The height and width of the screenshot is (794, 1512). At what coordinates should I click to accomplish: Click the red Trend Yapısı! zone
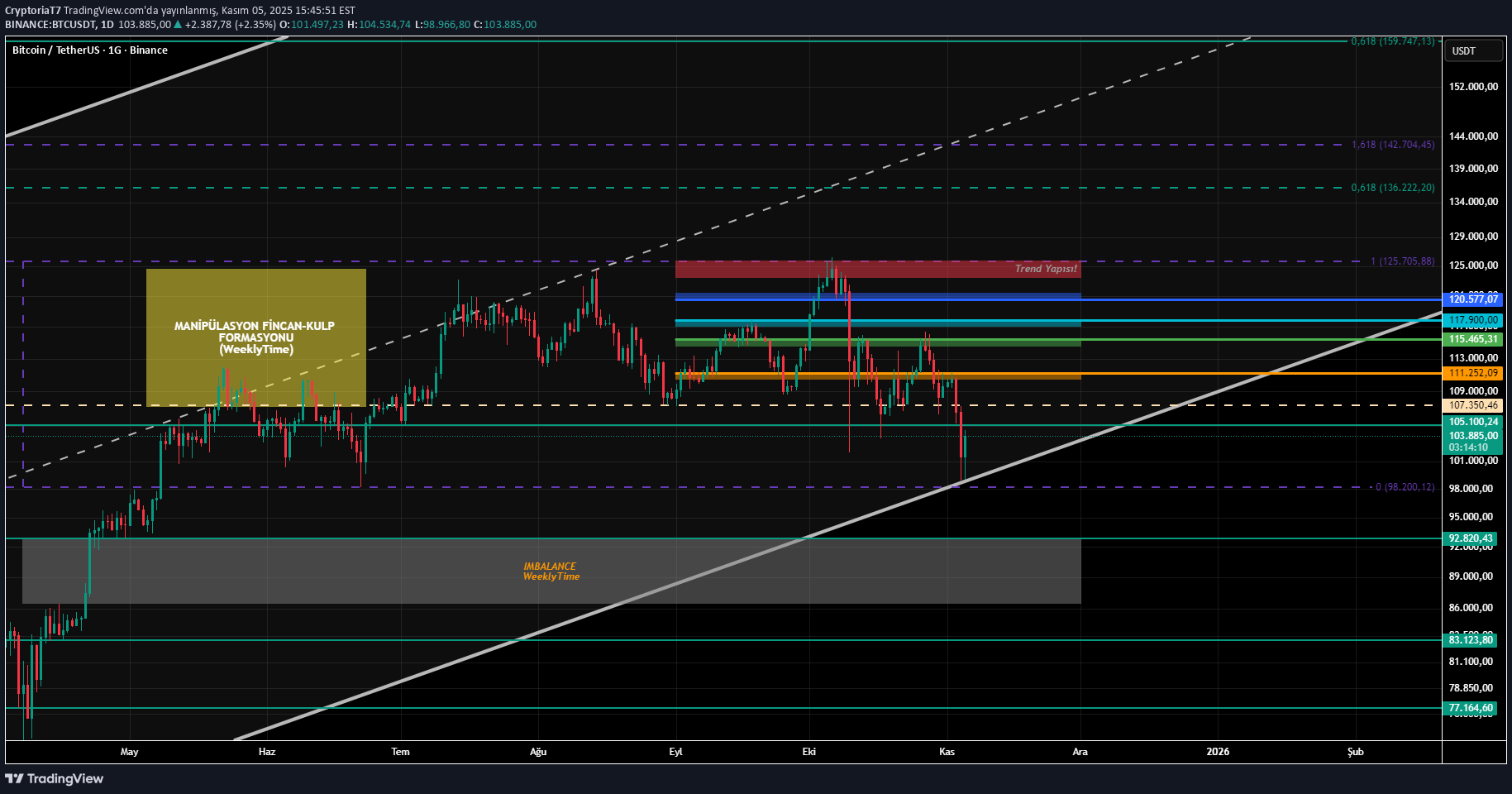pyautogui.click(x=877, y=269)
